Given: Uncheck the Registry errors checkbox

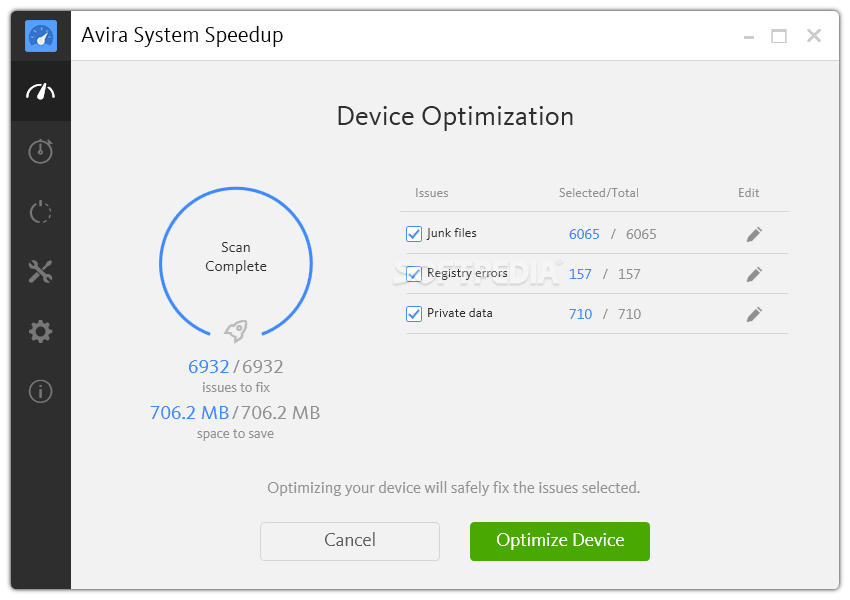Looking at the screenshot, I should [x=414, y=274].
